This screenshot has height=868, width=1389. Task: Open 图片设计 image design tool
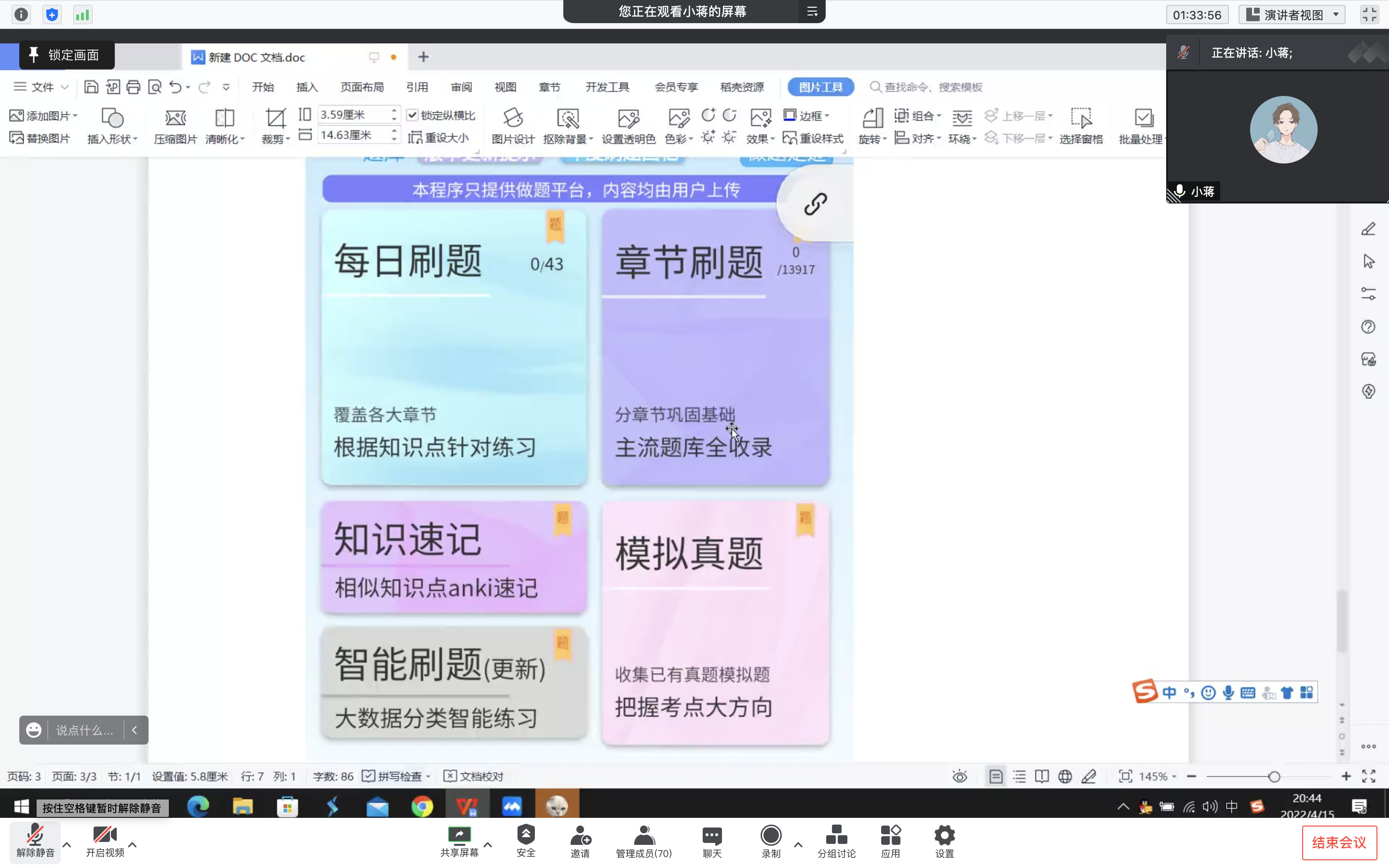[x=513, y=118]
